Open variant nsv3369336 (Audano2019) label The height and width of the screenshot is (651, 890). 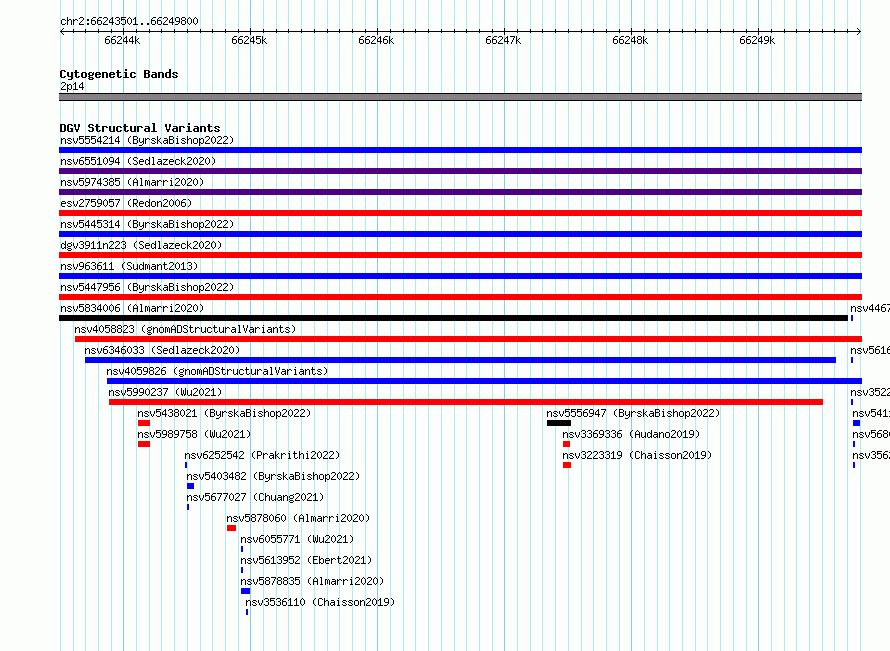pos(631,434)
